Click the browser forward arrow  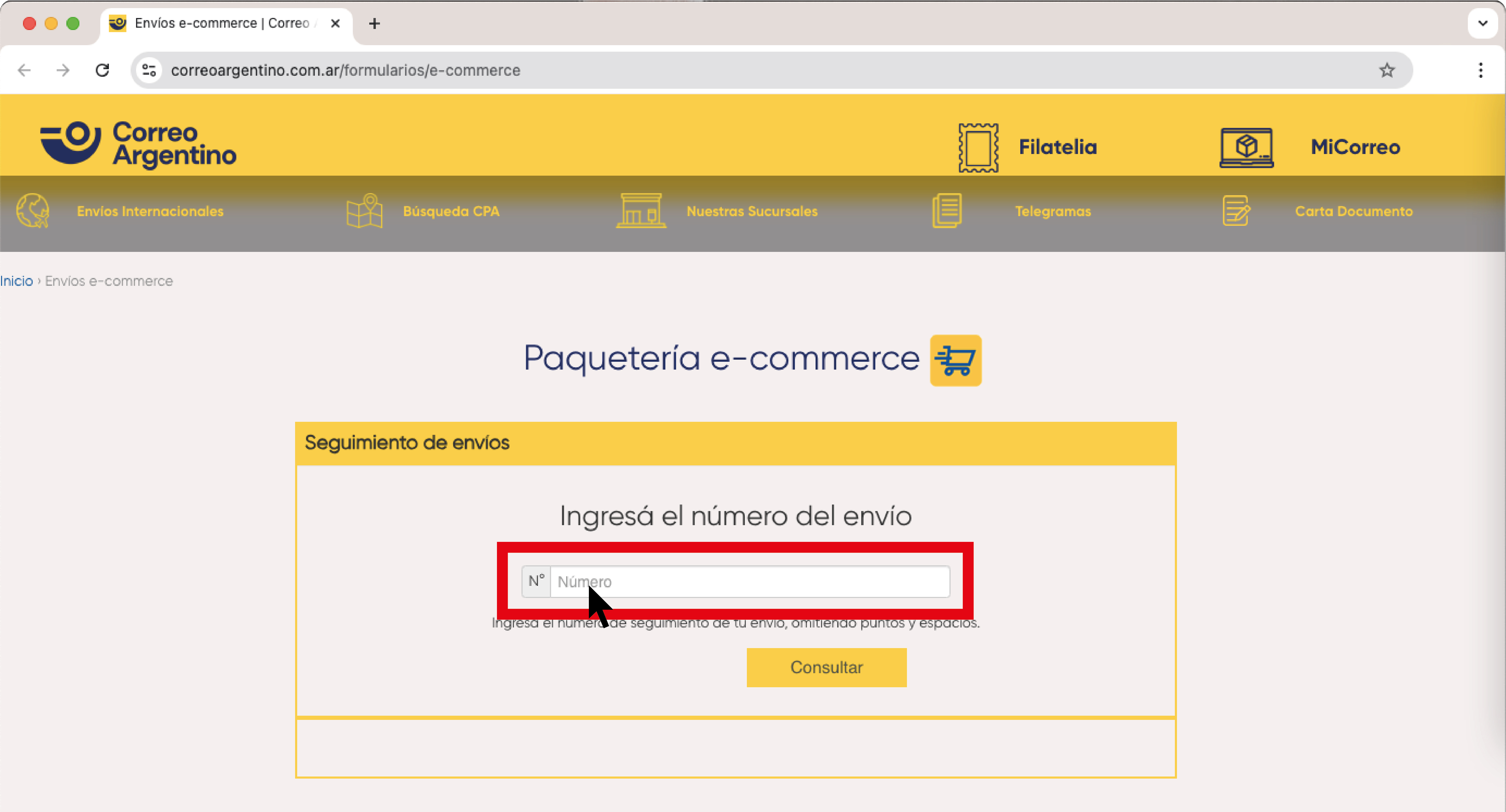(x=63, y=70)
